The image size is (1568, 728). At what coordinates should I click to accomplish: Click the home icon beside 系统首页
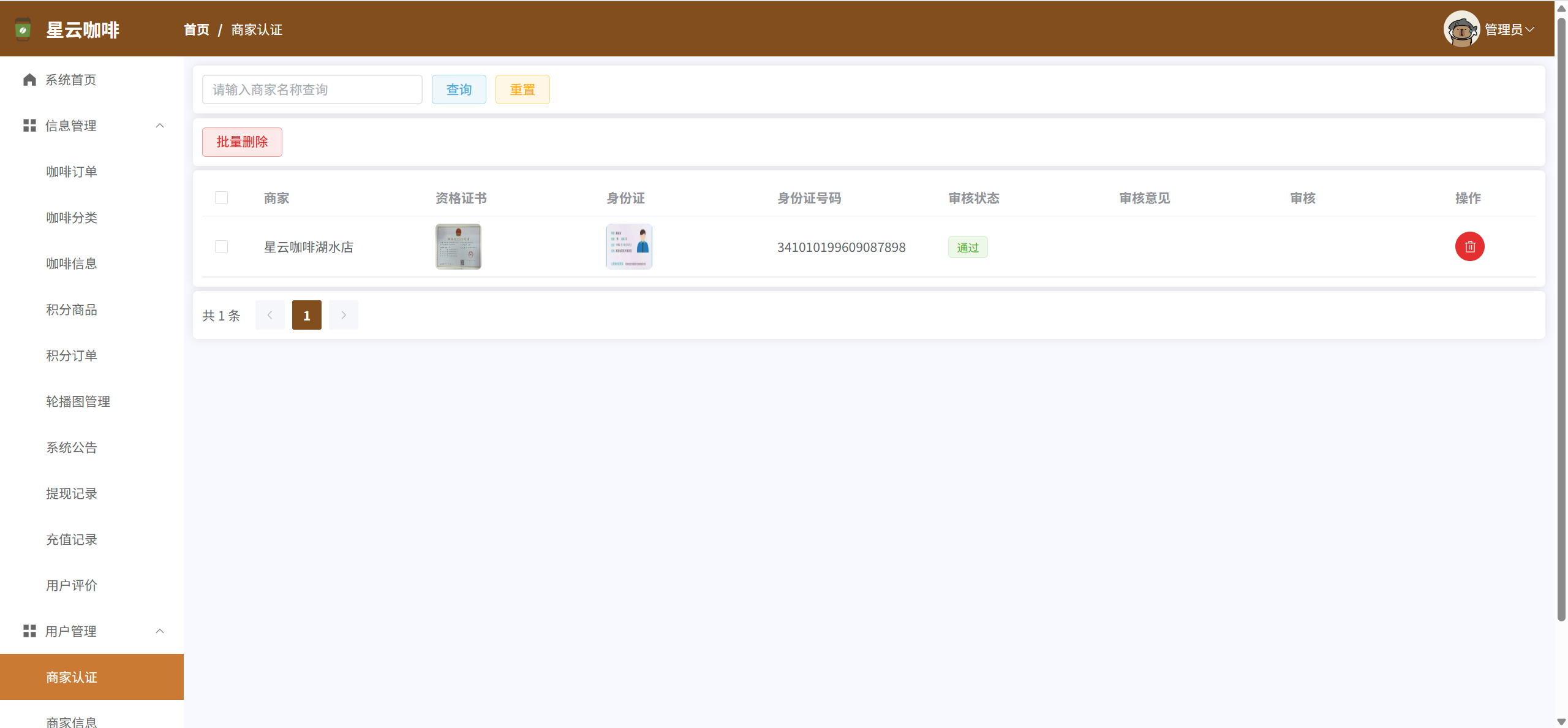[29, 80]
